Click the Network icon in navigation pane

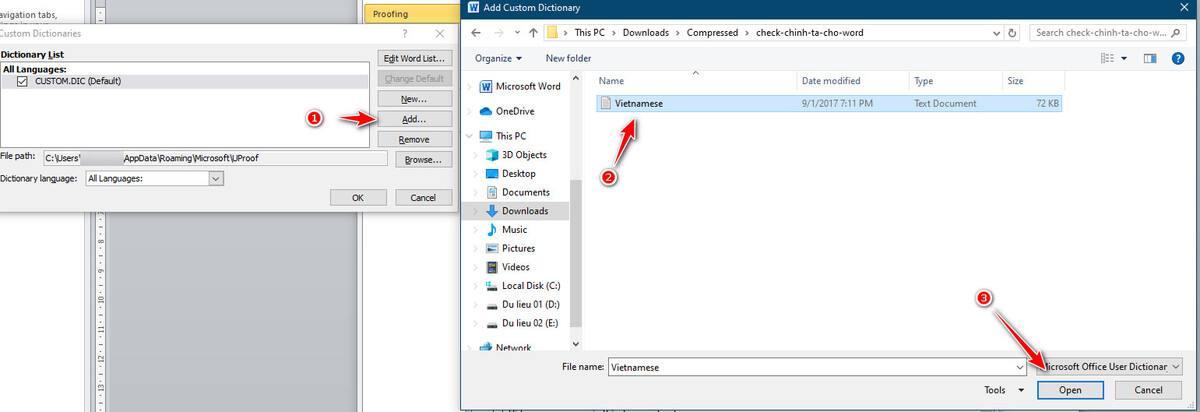pyautogui.click(x=487, y=348)
